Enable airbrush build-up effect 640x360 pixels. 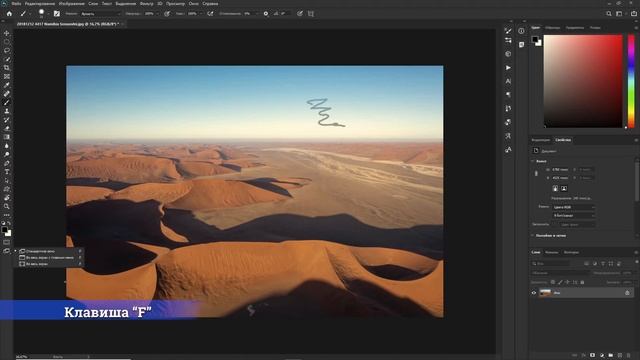click(210, 13)
